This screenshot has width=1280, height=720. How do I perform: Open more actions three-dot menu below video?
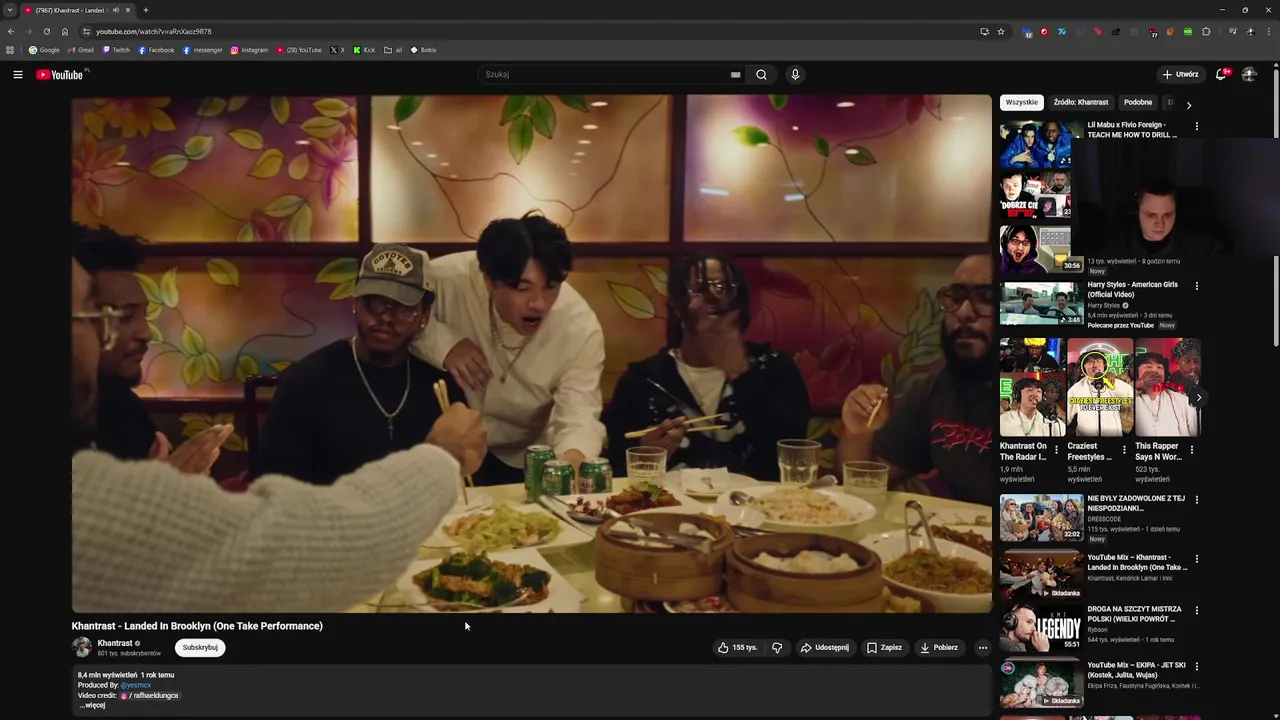[x=982, y=647]
